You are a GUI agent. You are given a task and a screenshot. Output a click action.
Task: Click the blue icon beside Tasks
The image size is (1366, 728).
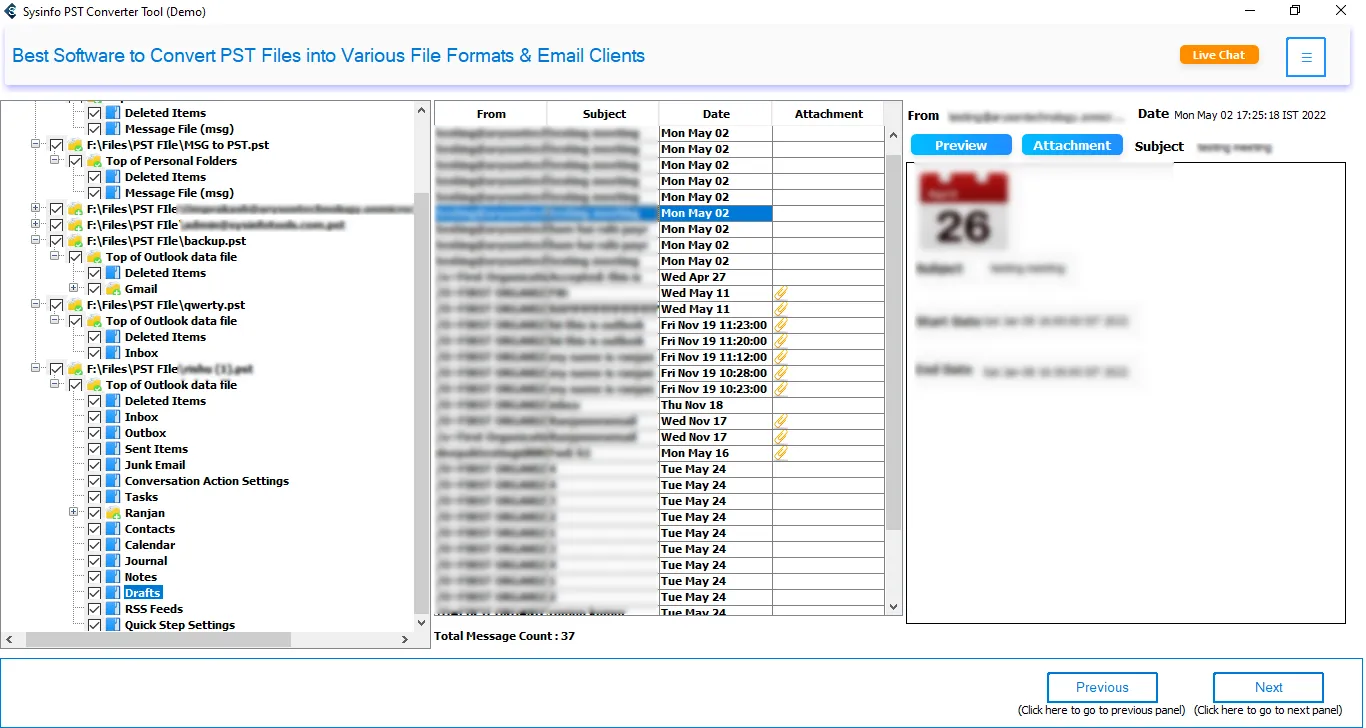pyautogui.click(x=113, y=497)
